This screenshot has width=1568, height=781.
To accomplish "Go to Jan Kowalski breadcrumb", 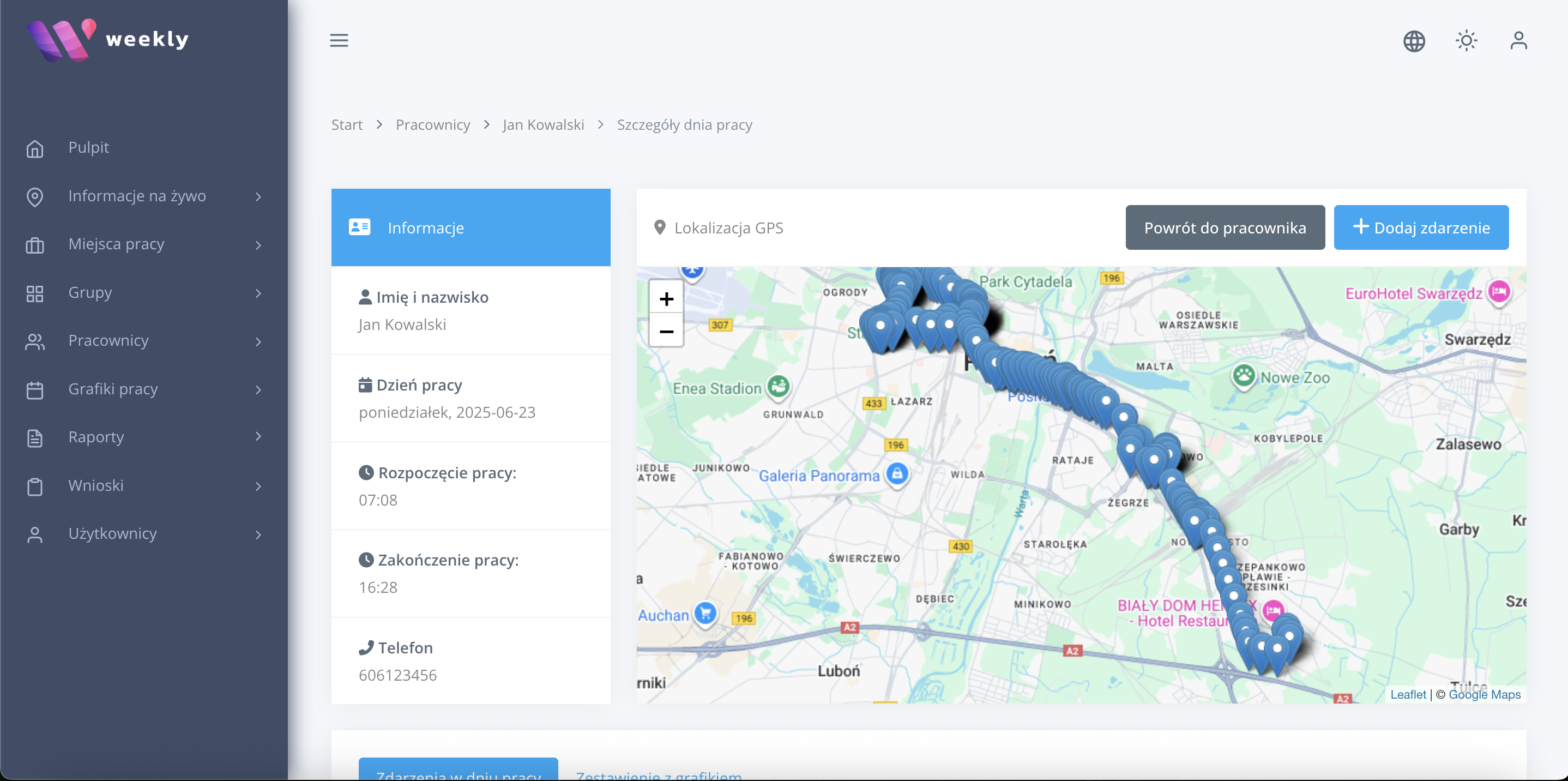I will [543, 125].
